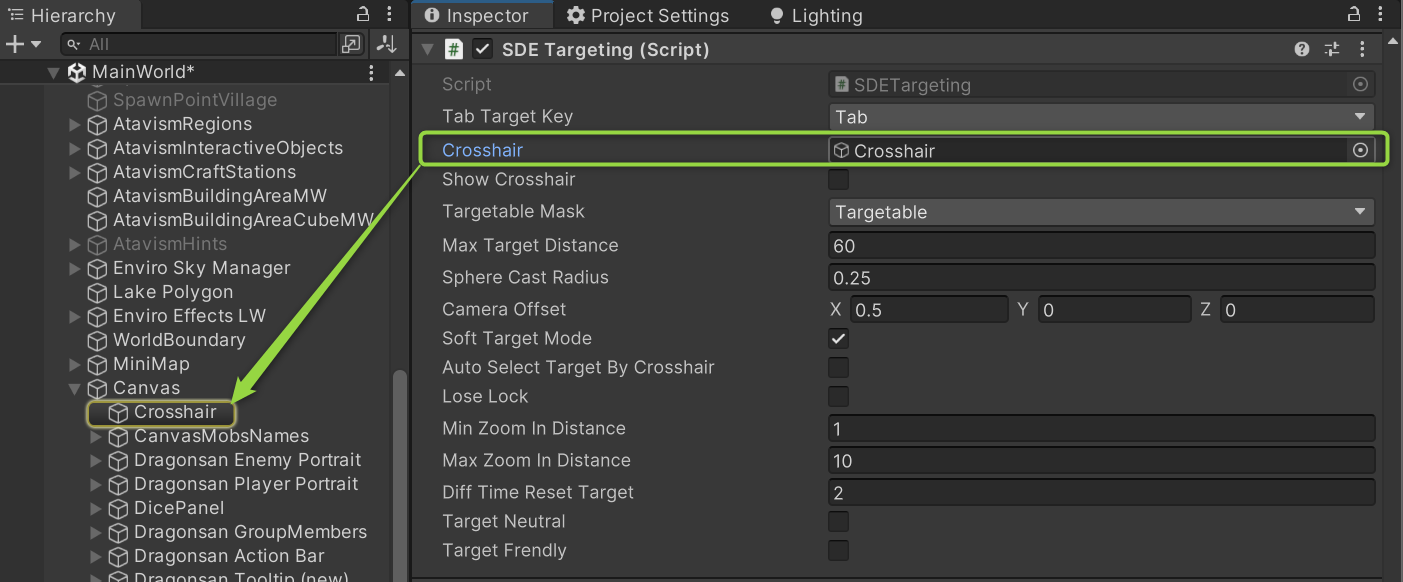This screenshot has height=582, width=1403.
Task: Toggle Auto Select Target By Crosshair
Action: [x=839, y=367]
